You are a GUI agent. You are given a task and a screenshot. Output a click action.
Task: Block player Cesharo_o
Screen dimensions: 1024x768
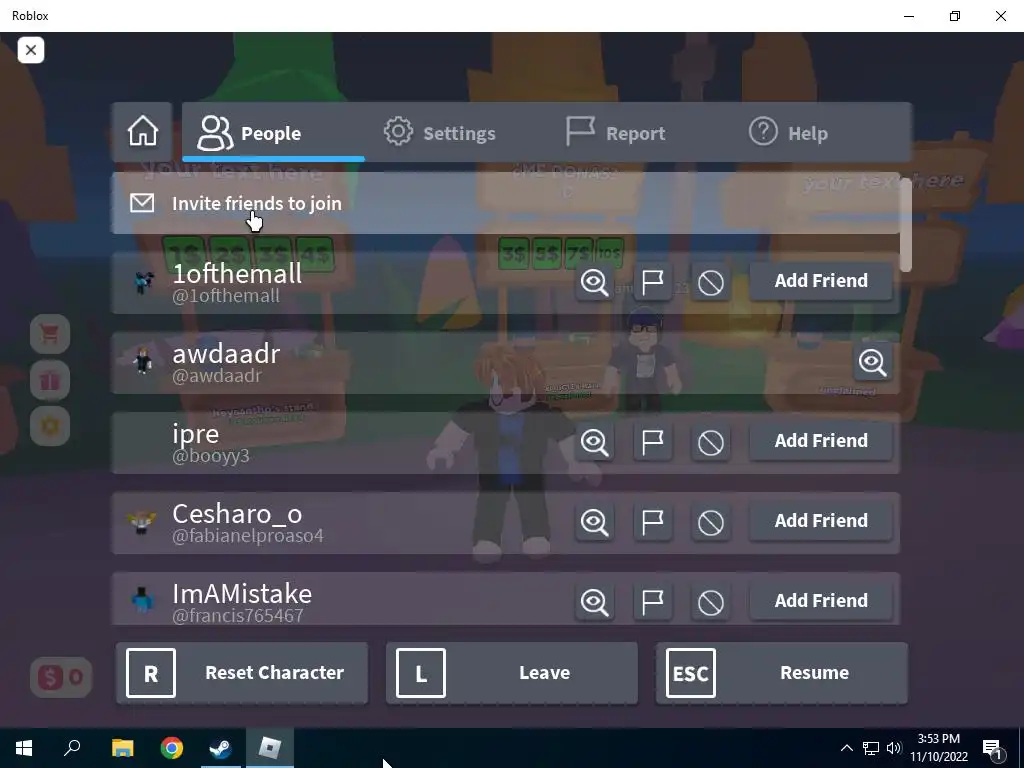(x=711, y=522)
